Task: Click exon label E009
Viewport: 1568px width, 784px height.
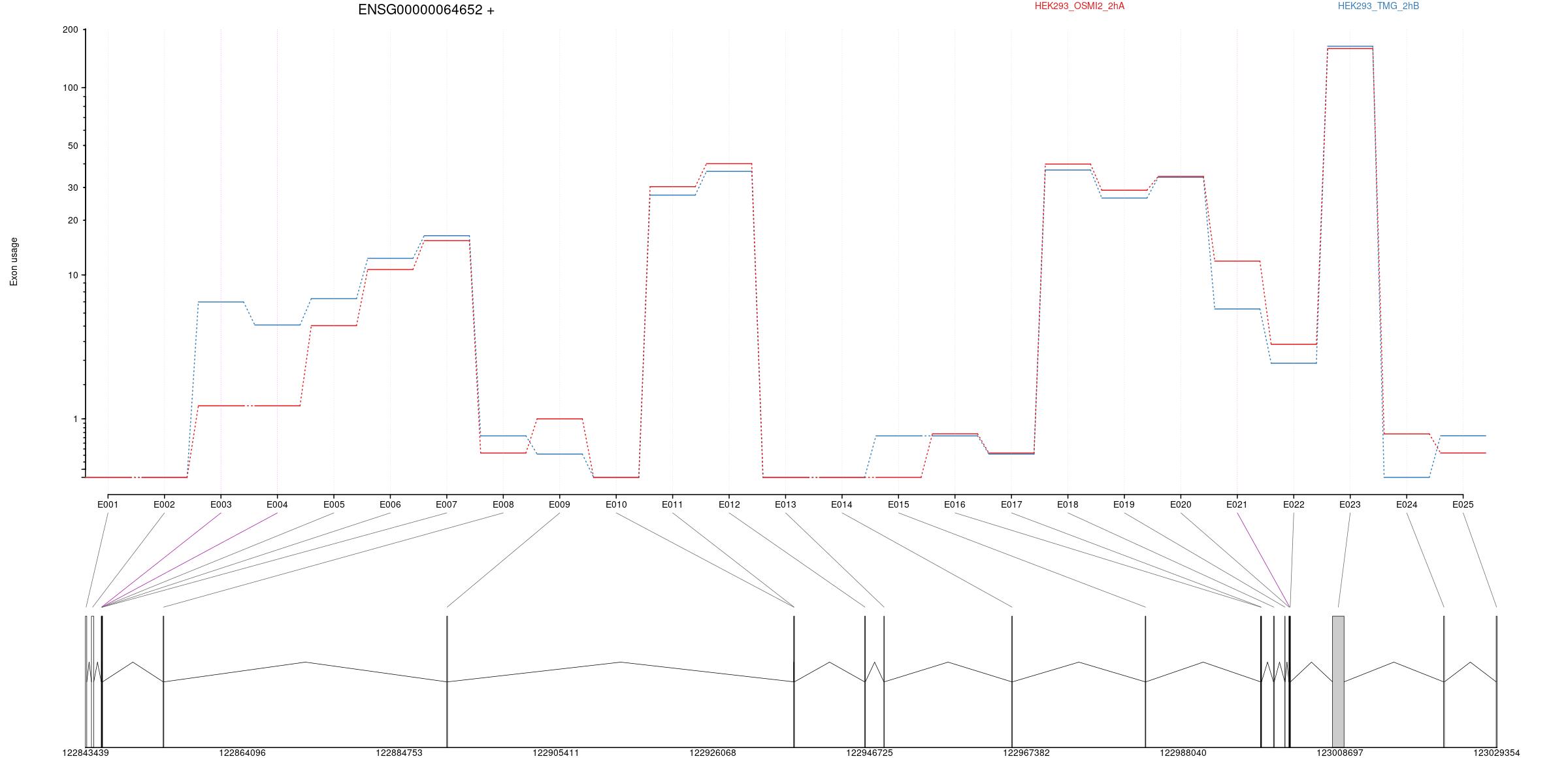Action: click(559, 504)
